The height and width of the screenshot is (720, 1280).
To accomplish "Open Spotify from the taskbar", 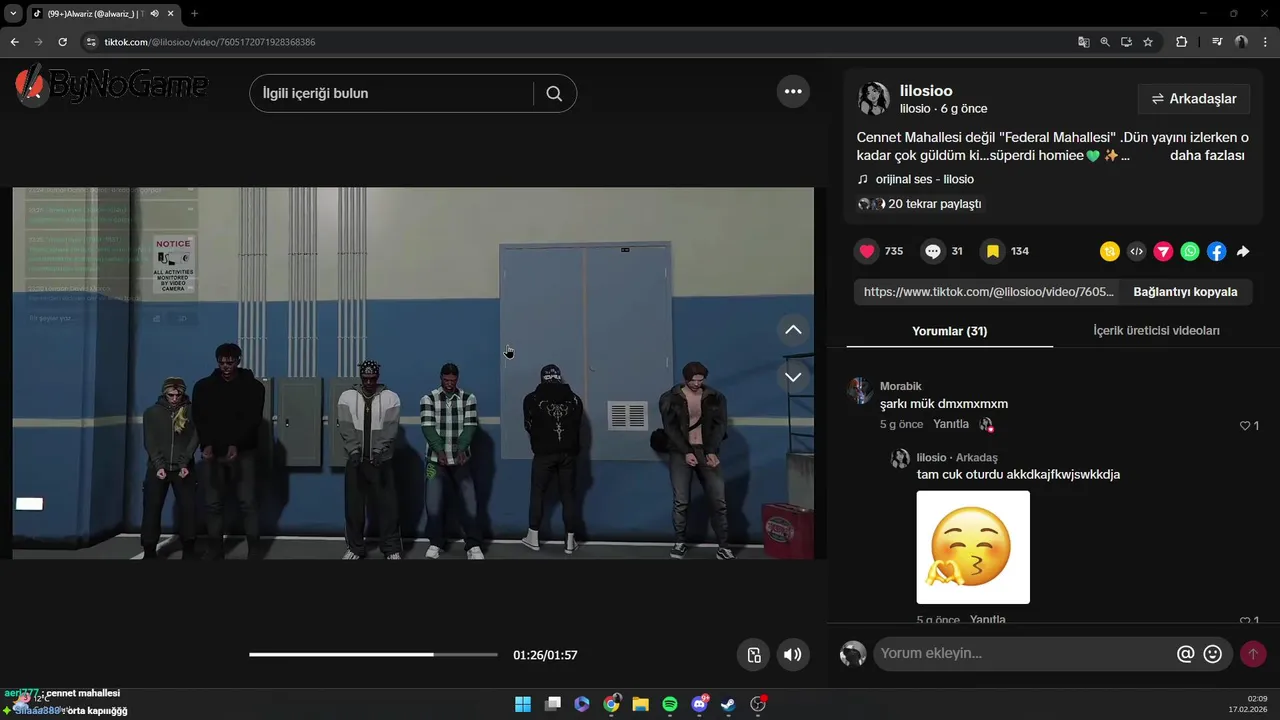I will 670,704.
